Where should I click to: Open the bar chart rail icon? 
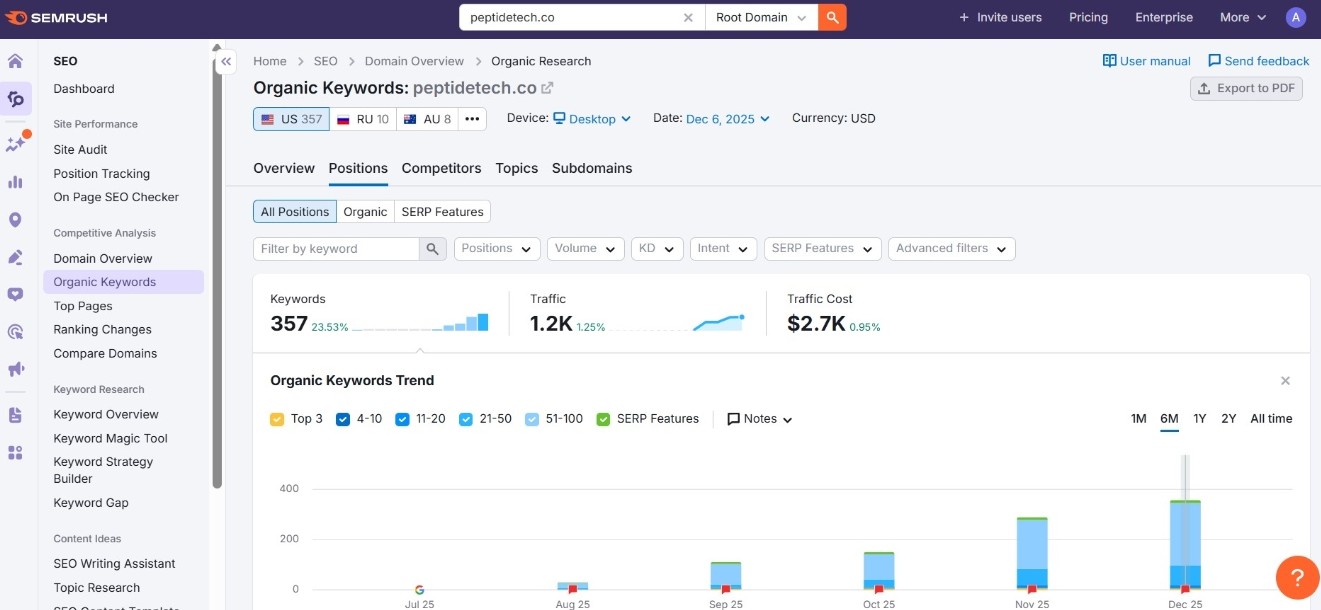(x=15, y=182)
